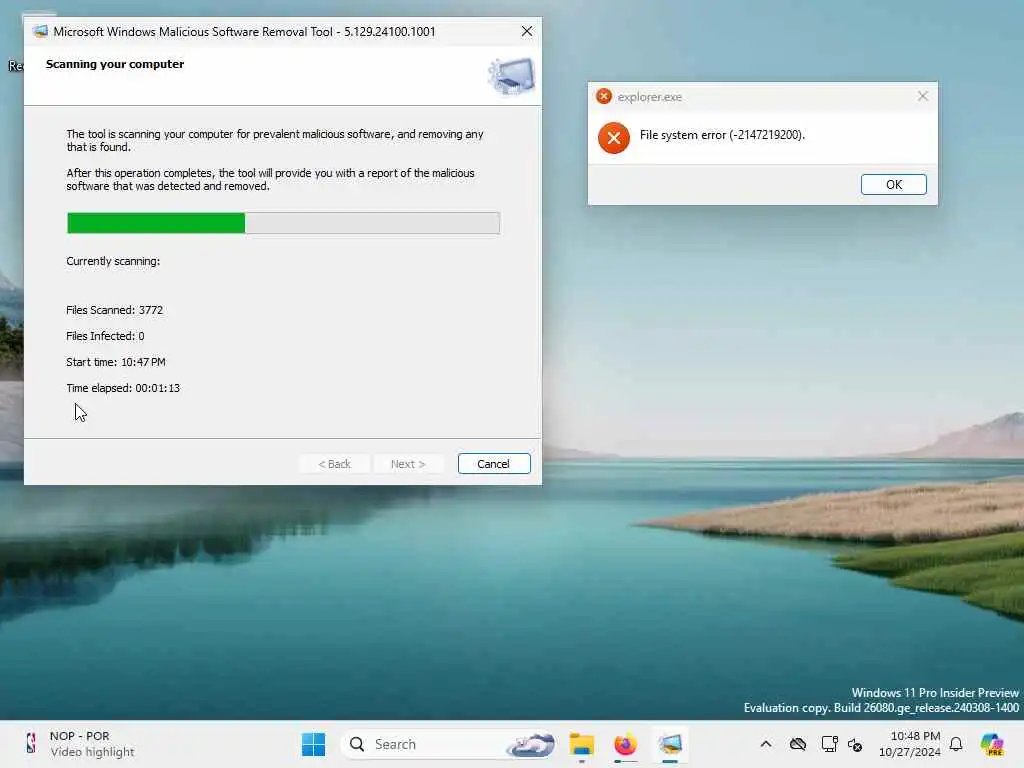The width and height of the screenshot is (1024, 768).
Task: Click the Removal Tool title bar icon
Action: click(40, 31)
